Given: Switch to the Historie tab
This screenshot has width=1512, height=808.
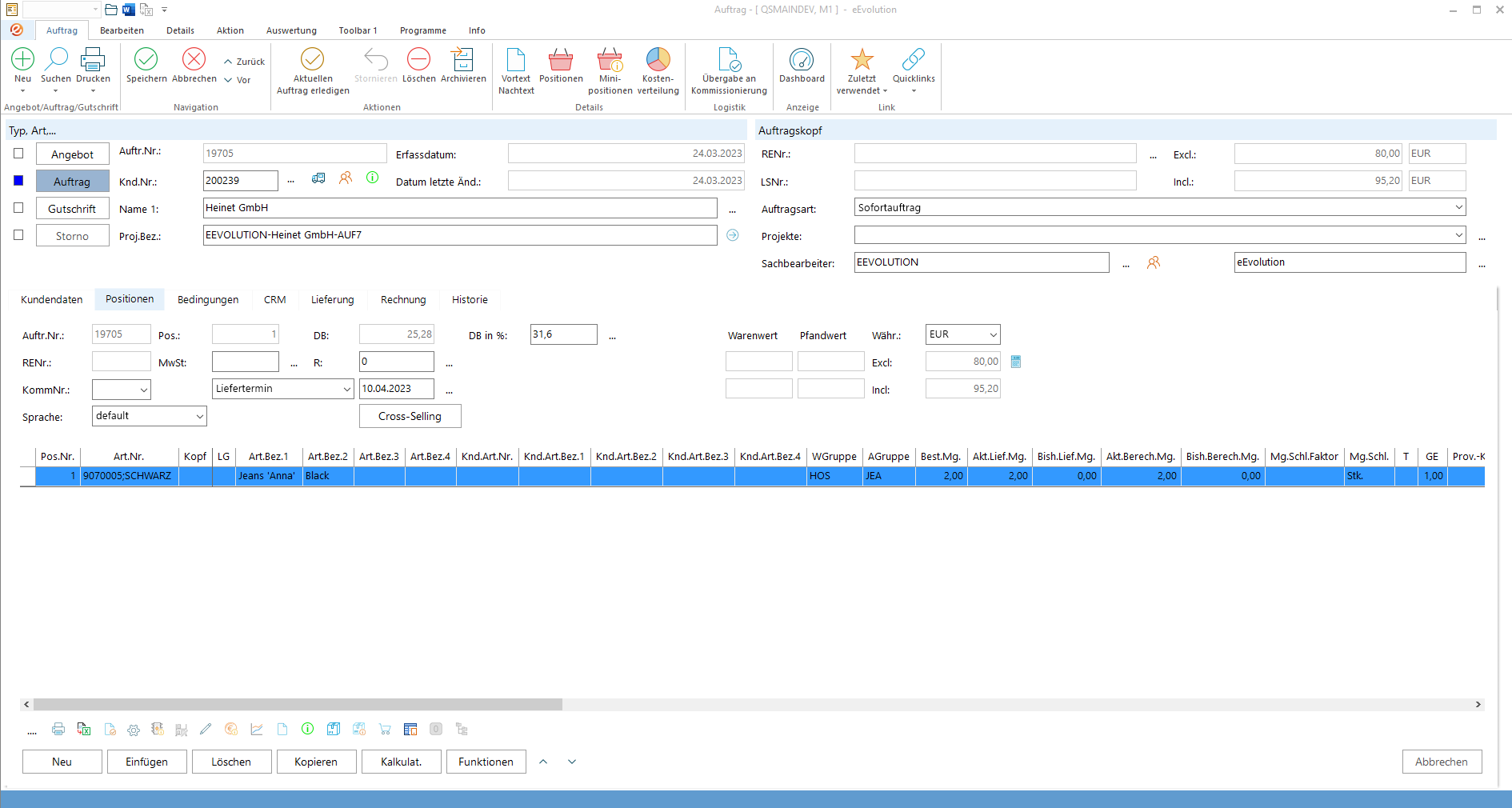Looking at the screenshot, I should (x=470, y=299).
